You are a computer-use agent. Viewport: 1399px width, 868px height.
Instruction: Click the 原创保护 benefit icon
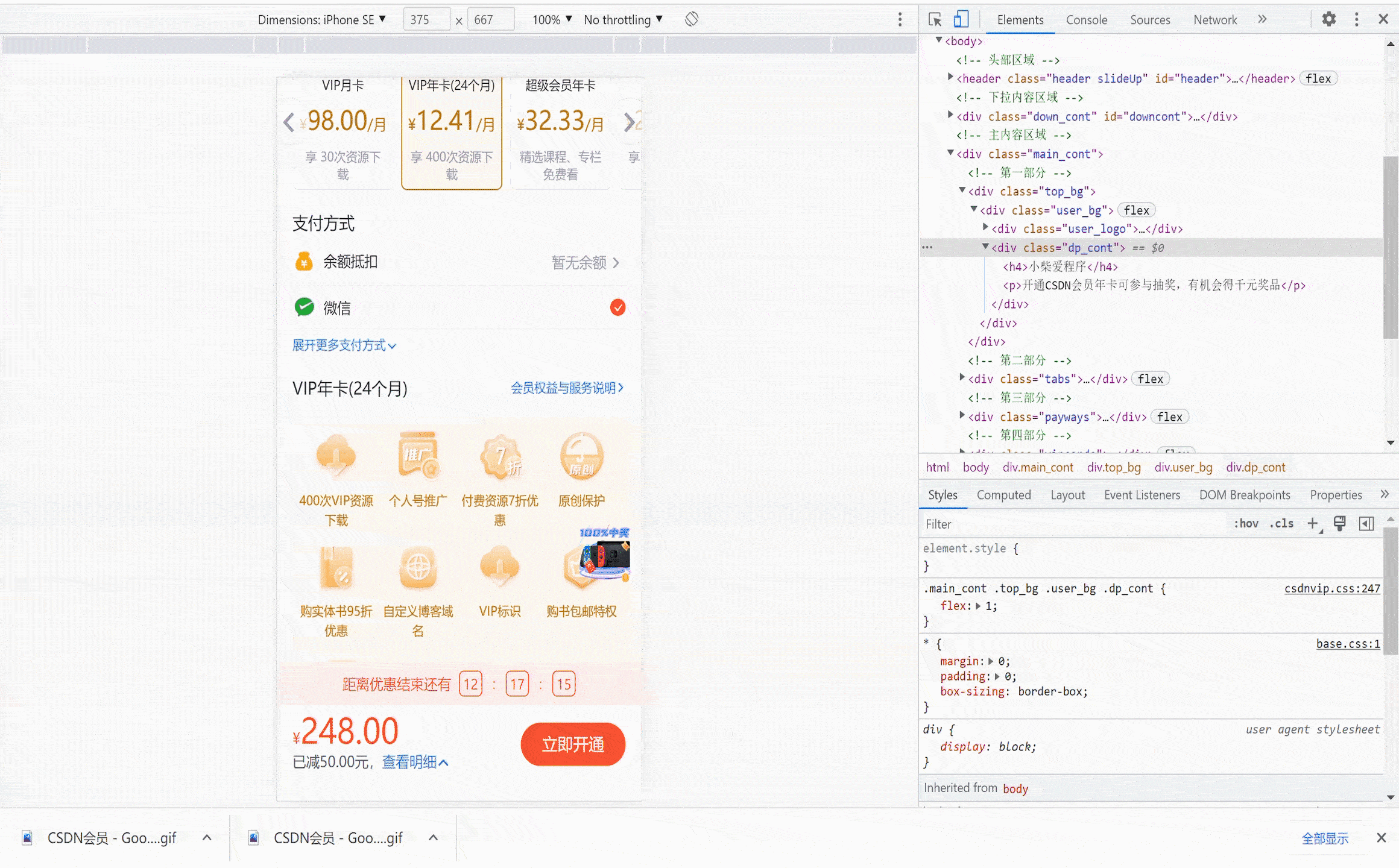tap(581, 456)
